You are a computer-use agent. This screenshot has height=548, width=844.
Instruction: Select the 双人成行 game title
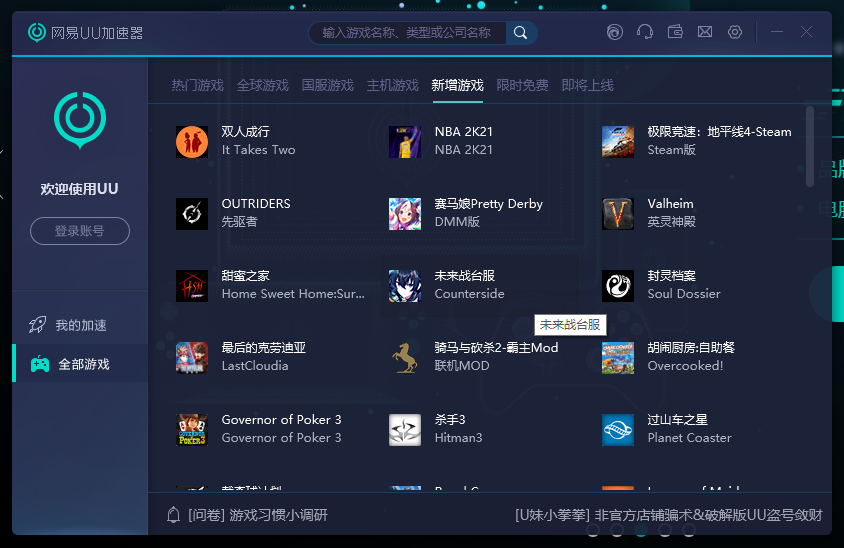[x=245, y=131]
